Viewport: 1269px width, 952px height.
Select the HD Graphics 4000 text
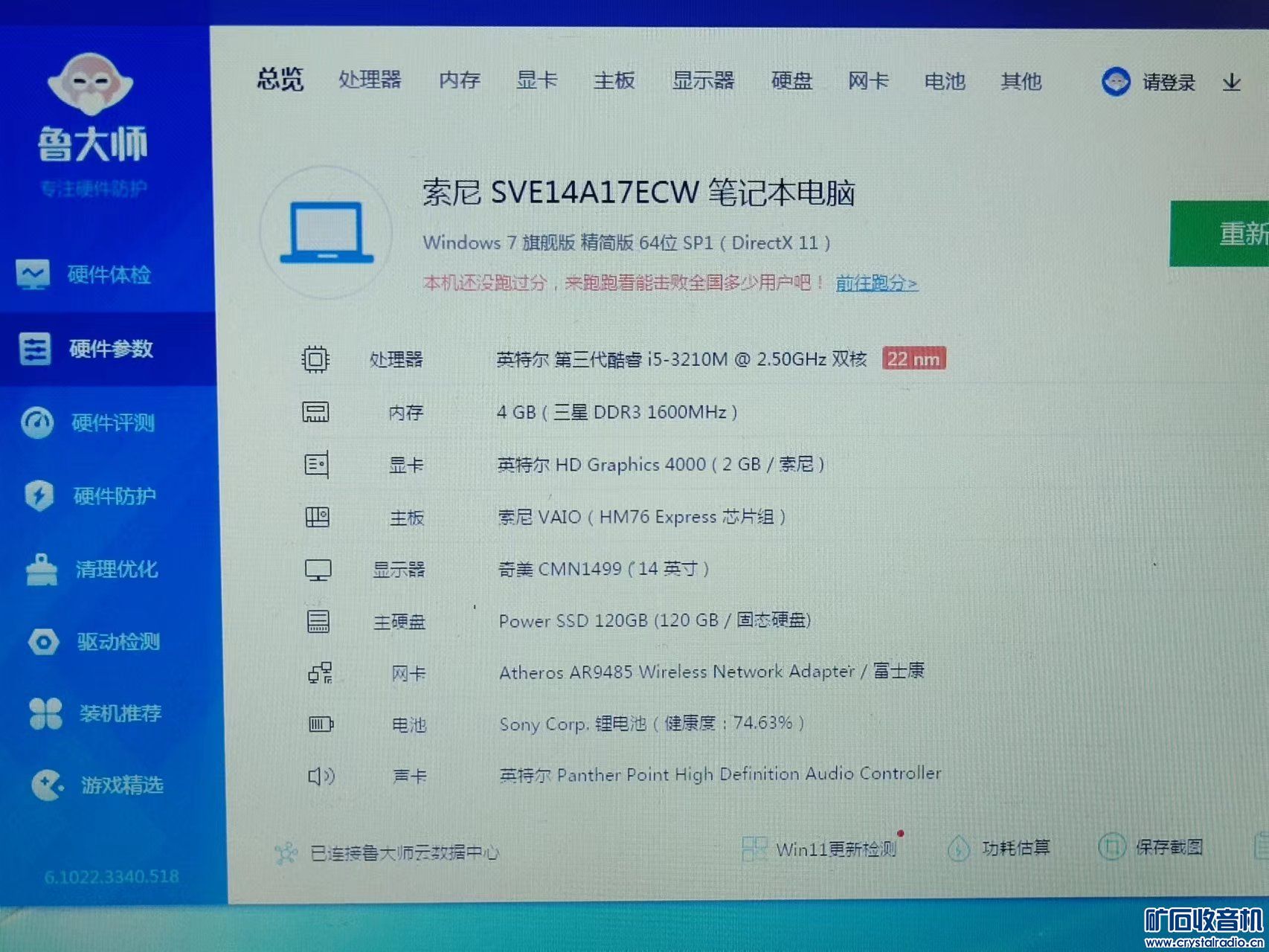coord(661,465)
